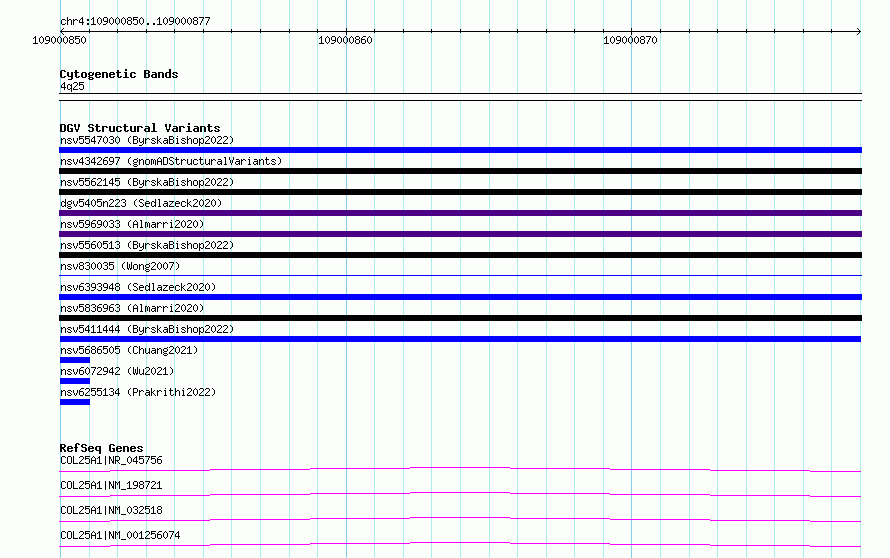Image resolution: width=890 pixels, height=558 pixels.
Task: Click the black bar under nsv5560513
Action: coord(460,255)
